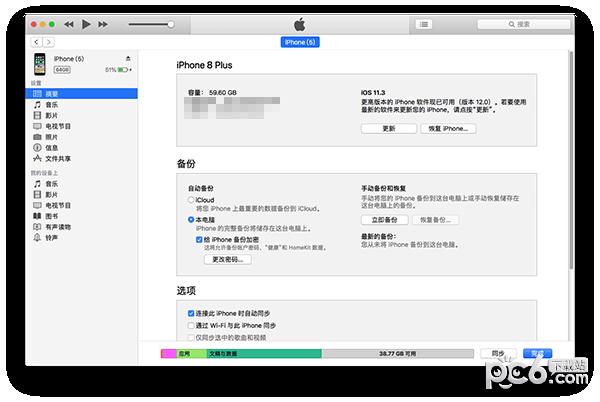Select the iCloud backup radio option
Viewport: 600px width, 402px height.
(x=191, y=200)
